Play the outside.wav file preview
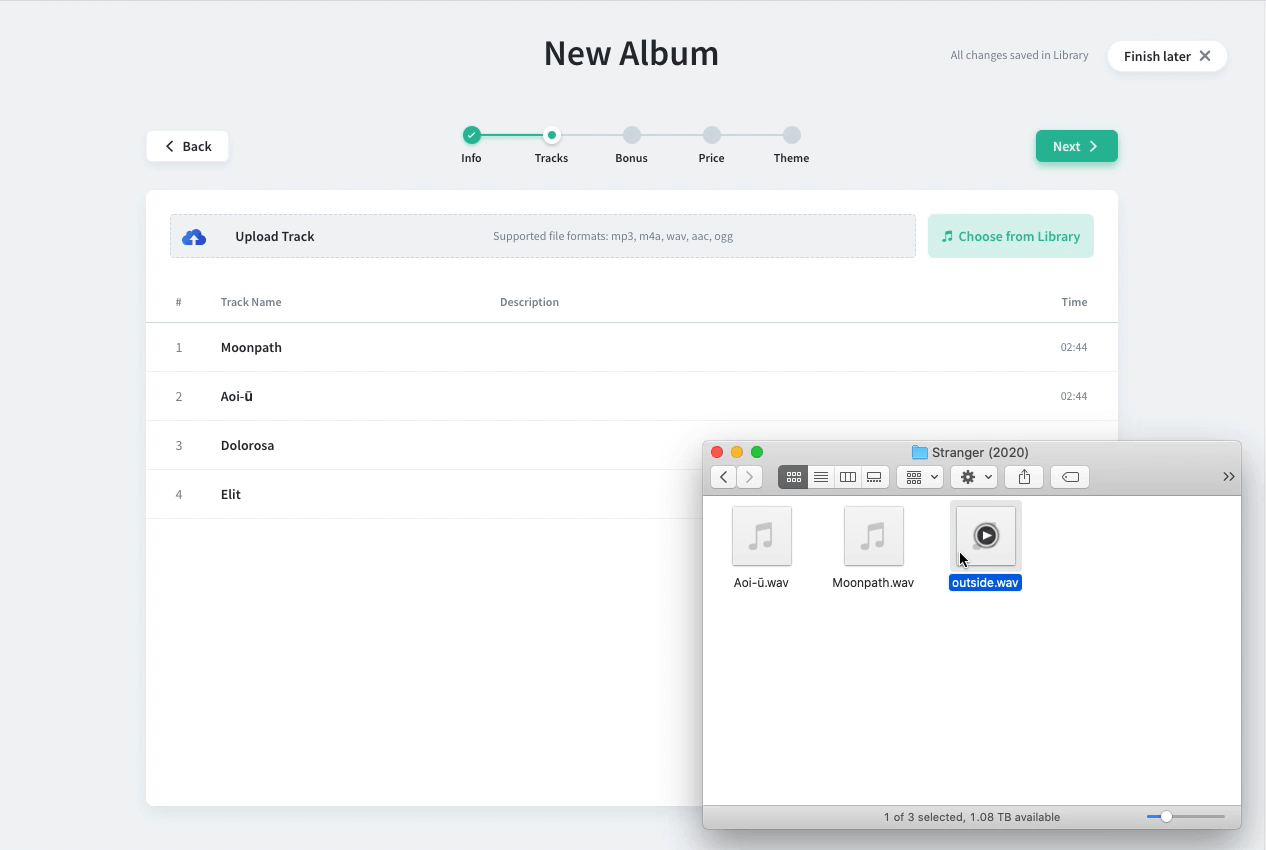 point(986,535)
